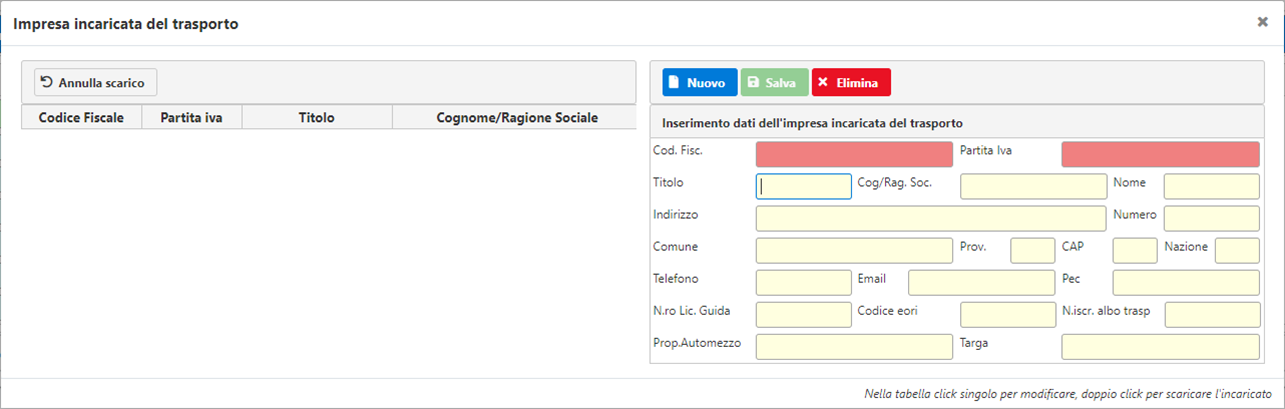Close the dialog with the X icon

coord(1263,22)
